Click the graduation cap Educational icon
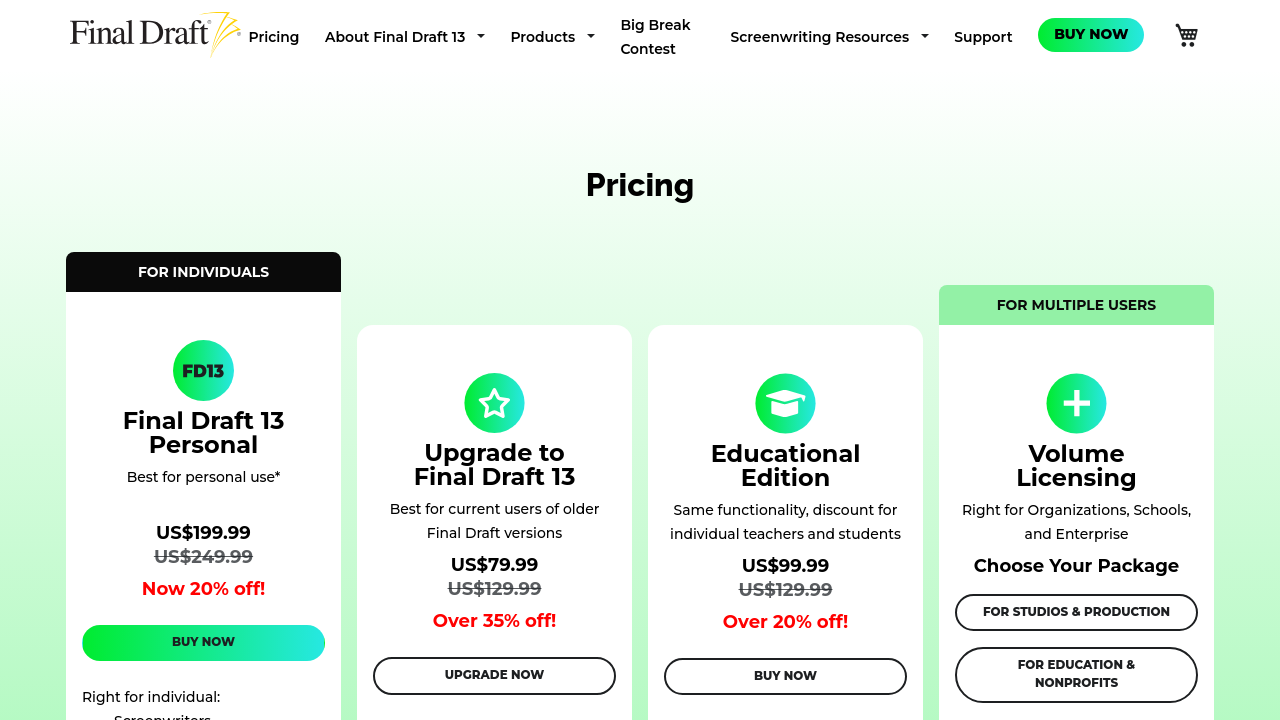Viewport: 1280px width, 720px height. 785,403
